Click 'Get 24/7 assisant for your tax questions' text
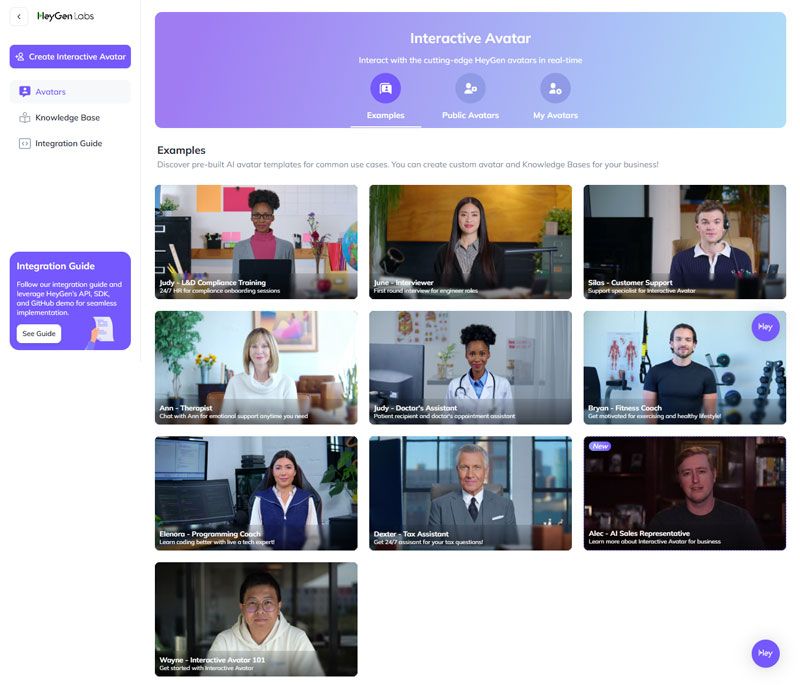This screenshot has height=685, width=800. pos(429,542)
